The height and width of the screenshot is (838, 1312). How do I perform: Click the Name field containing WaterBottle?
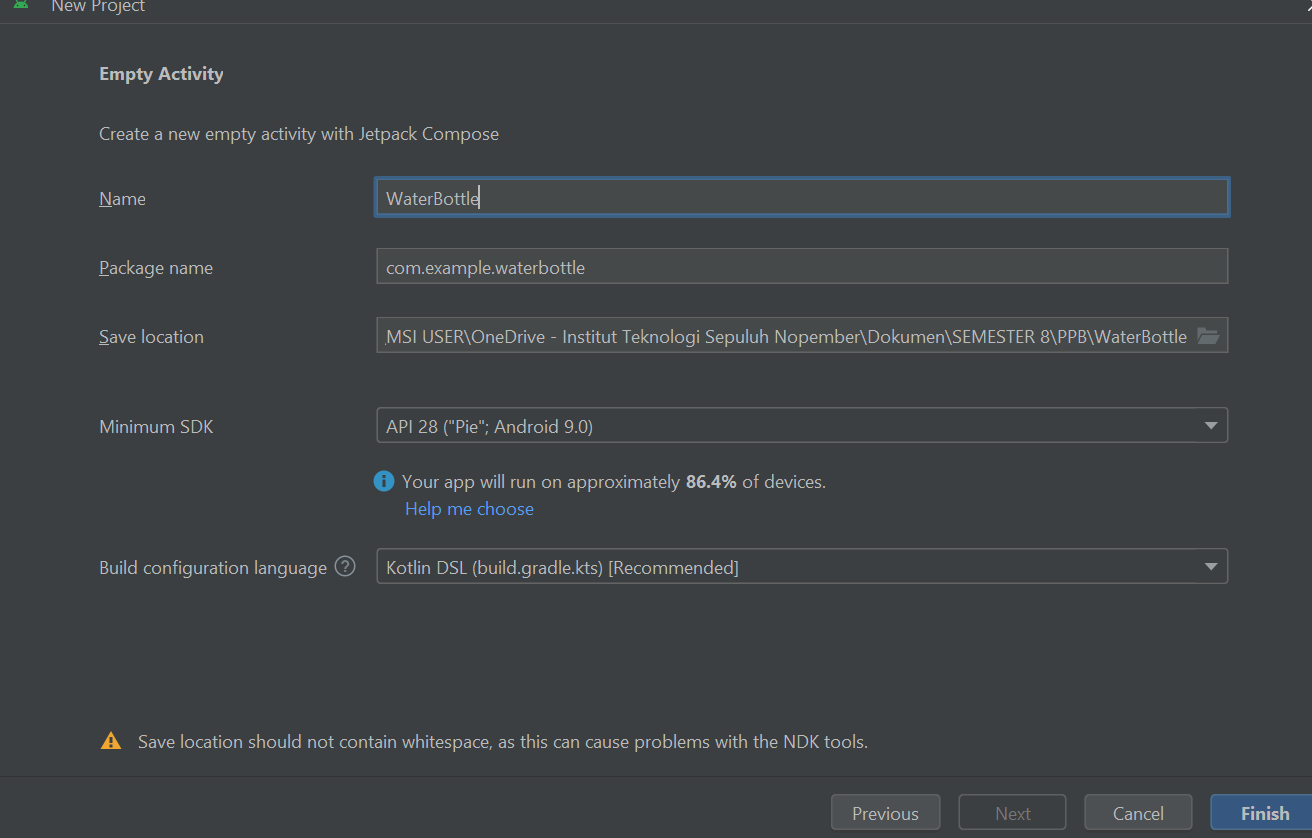(x=802, y=198)
